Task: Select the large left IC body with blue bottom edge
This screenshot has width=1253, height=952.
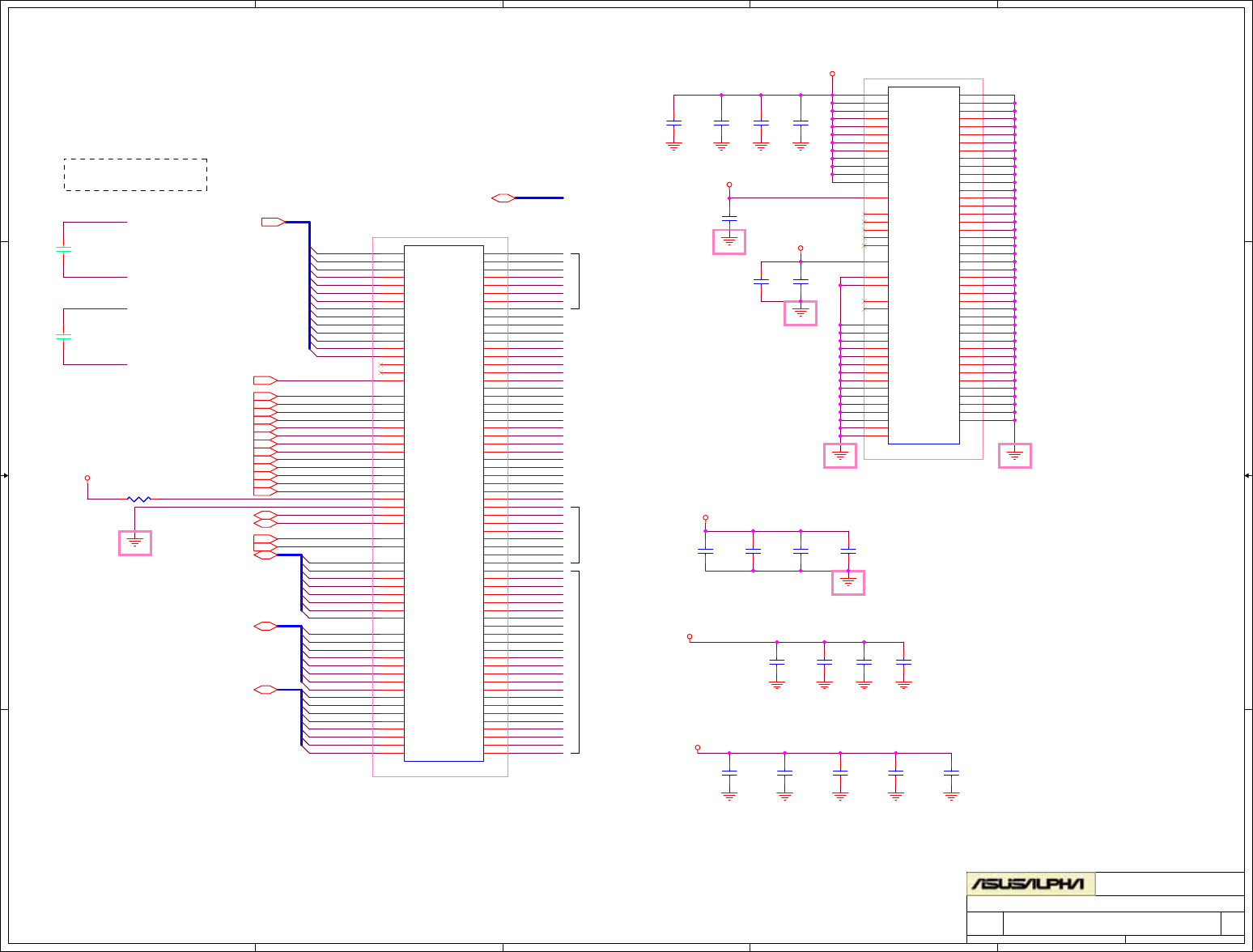Action: coord(444,504)
